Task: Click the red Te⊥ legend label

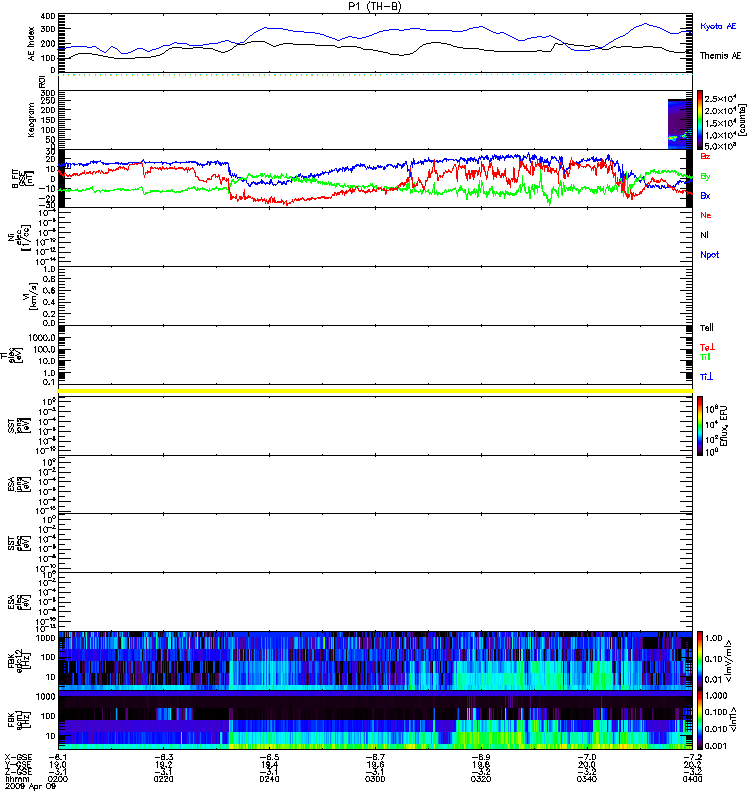Action: click(x=707, y=347)
